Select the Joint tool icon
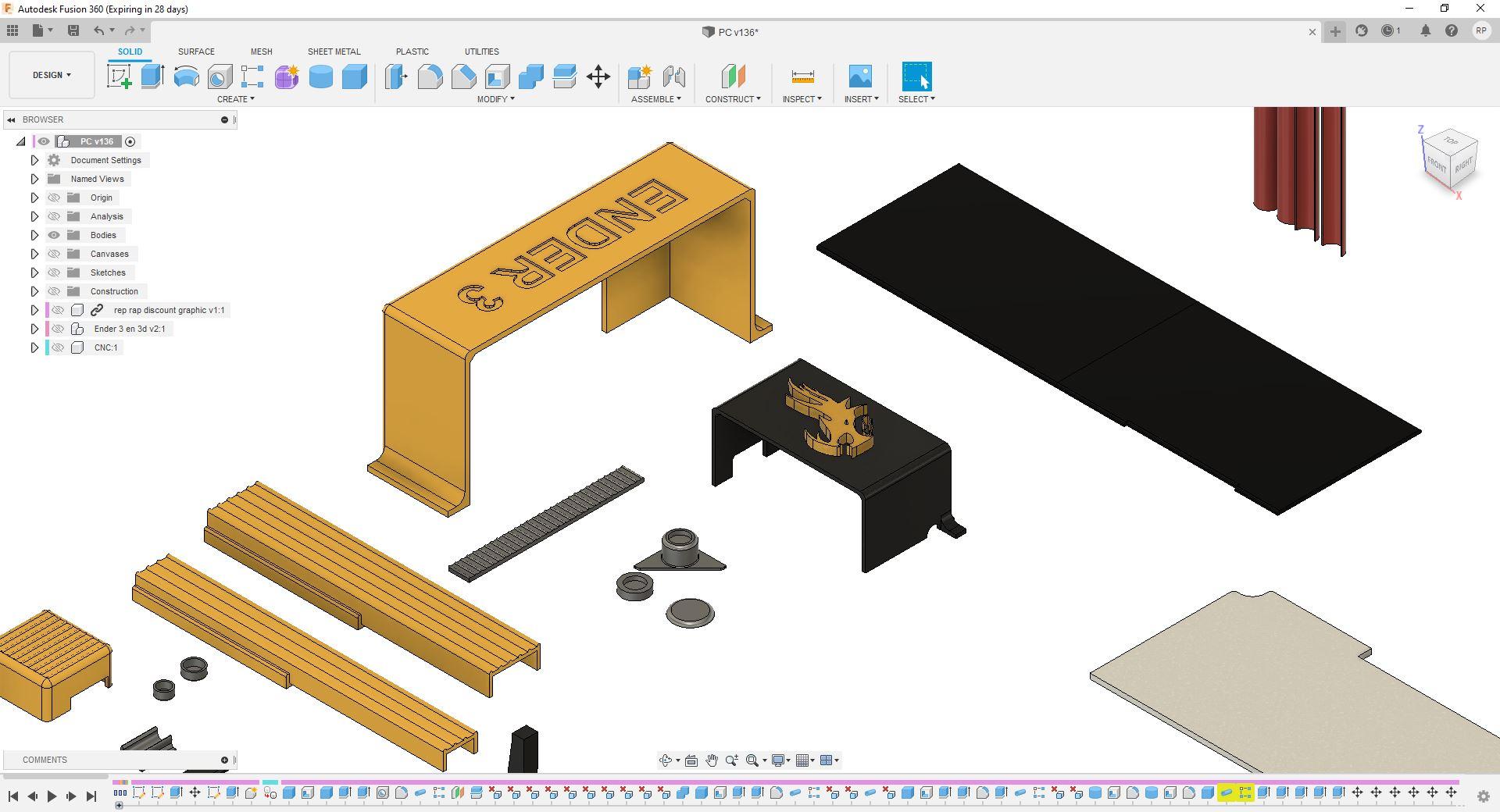Viewport: 1500px width, 812px height. 673,77
